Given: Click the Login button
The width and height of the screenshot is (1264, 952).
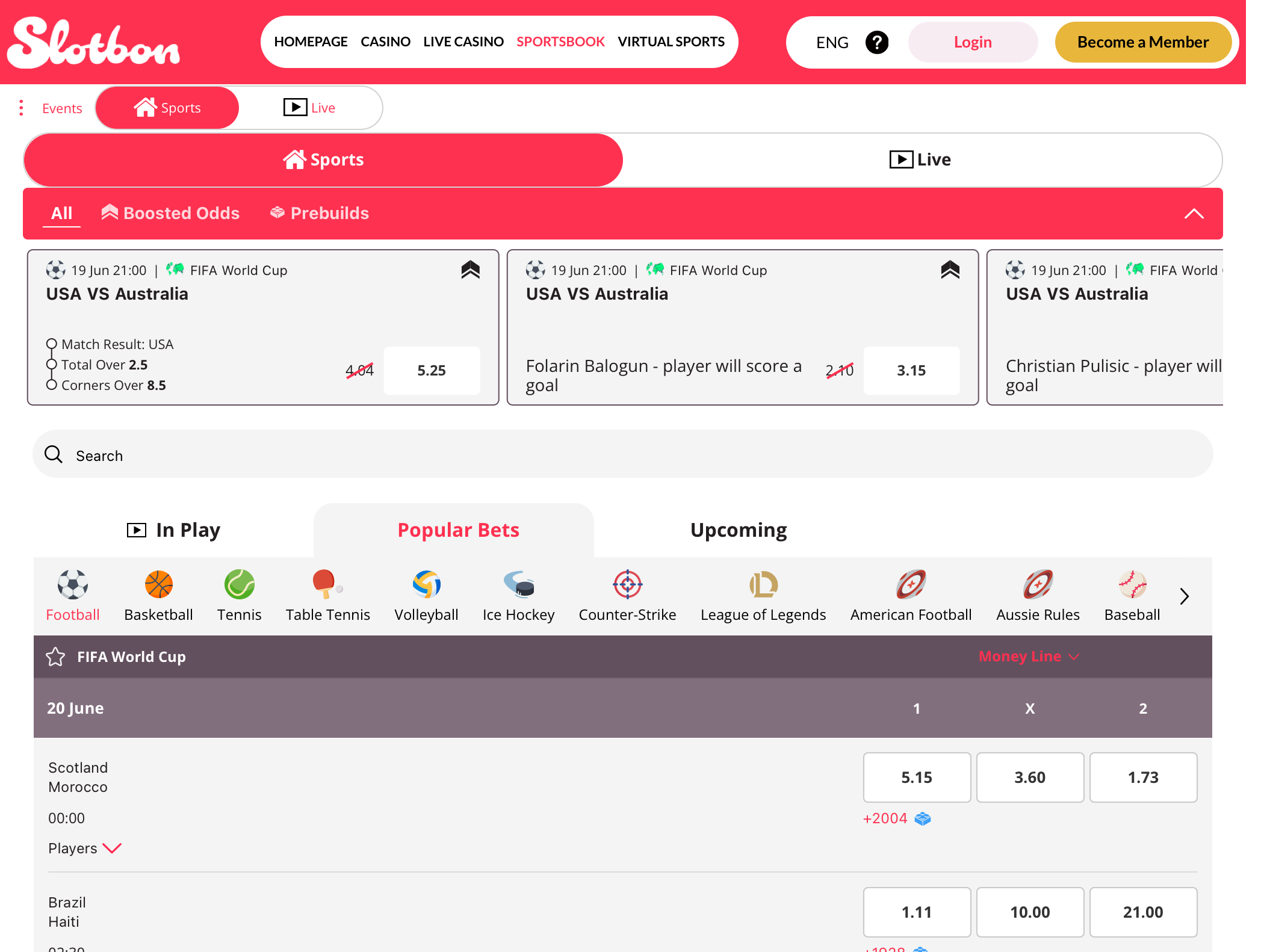Looking at the screenshot, I should coord(973,42).
